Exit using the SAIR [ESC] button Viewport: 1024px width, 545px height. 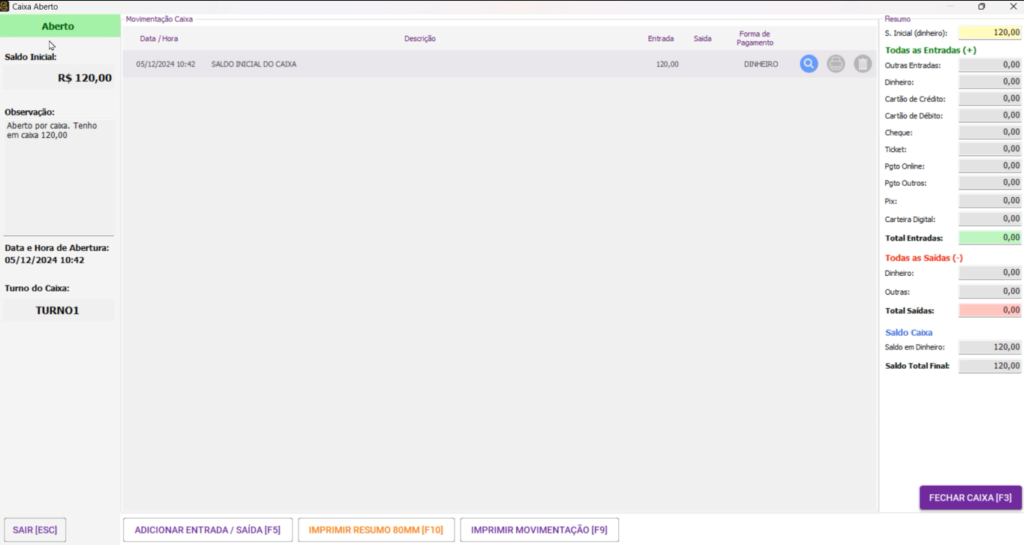[36, 529]
